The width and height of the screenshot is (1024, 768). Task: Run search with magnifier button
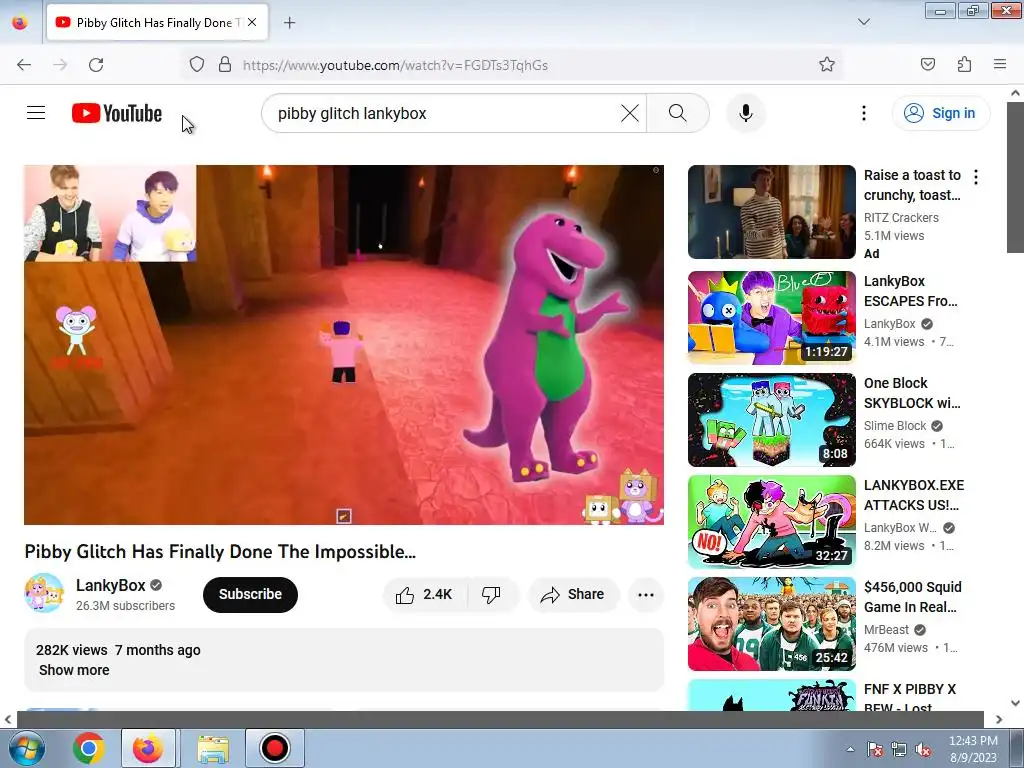(678, 113)
